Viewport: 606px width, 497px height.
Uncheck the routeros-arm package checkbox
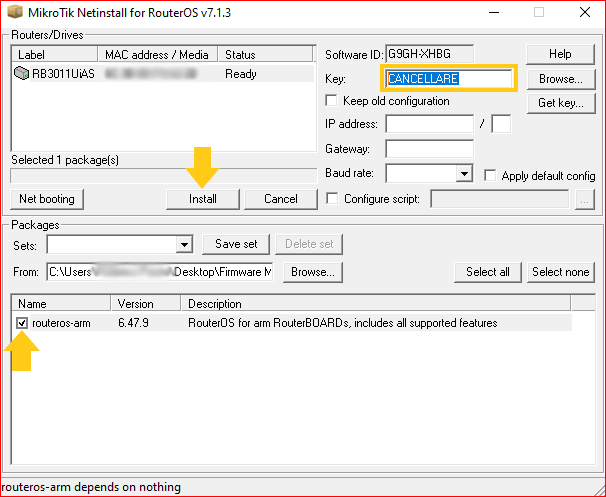[22, 323]
